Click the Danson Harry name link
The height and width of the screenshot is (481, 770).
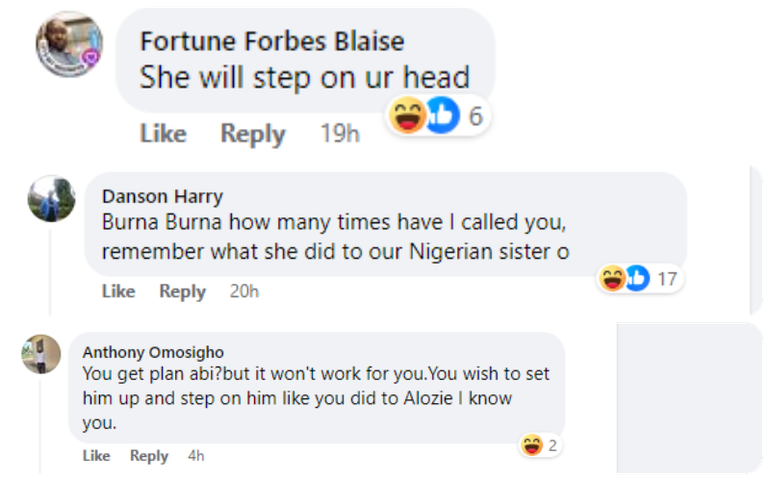[x=162, y=195]
